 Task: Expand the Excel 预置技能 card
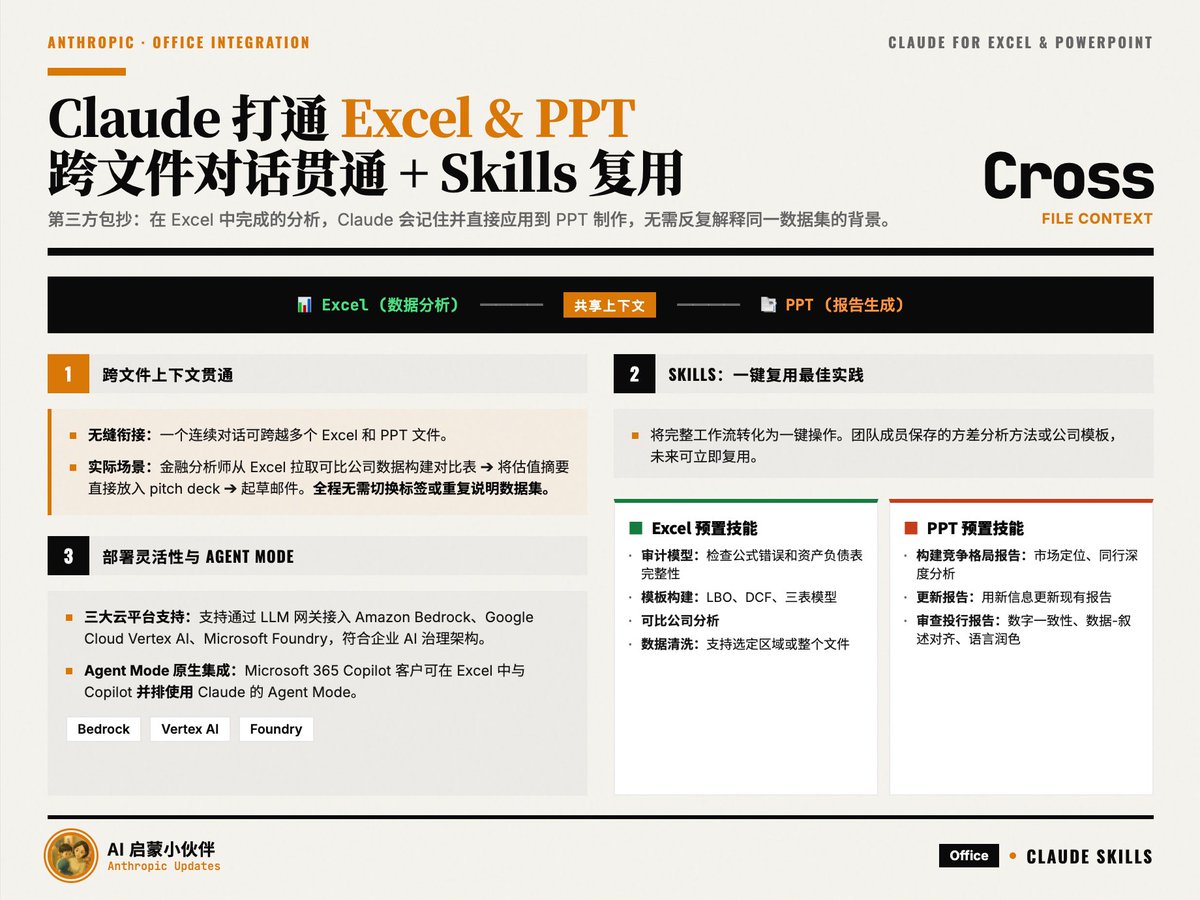pos(746,645)
